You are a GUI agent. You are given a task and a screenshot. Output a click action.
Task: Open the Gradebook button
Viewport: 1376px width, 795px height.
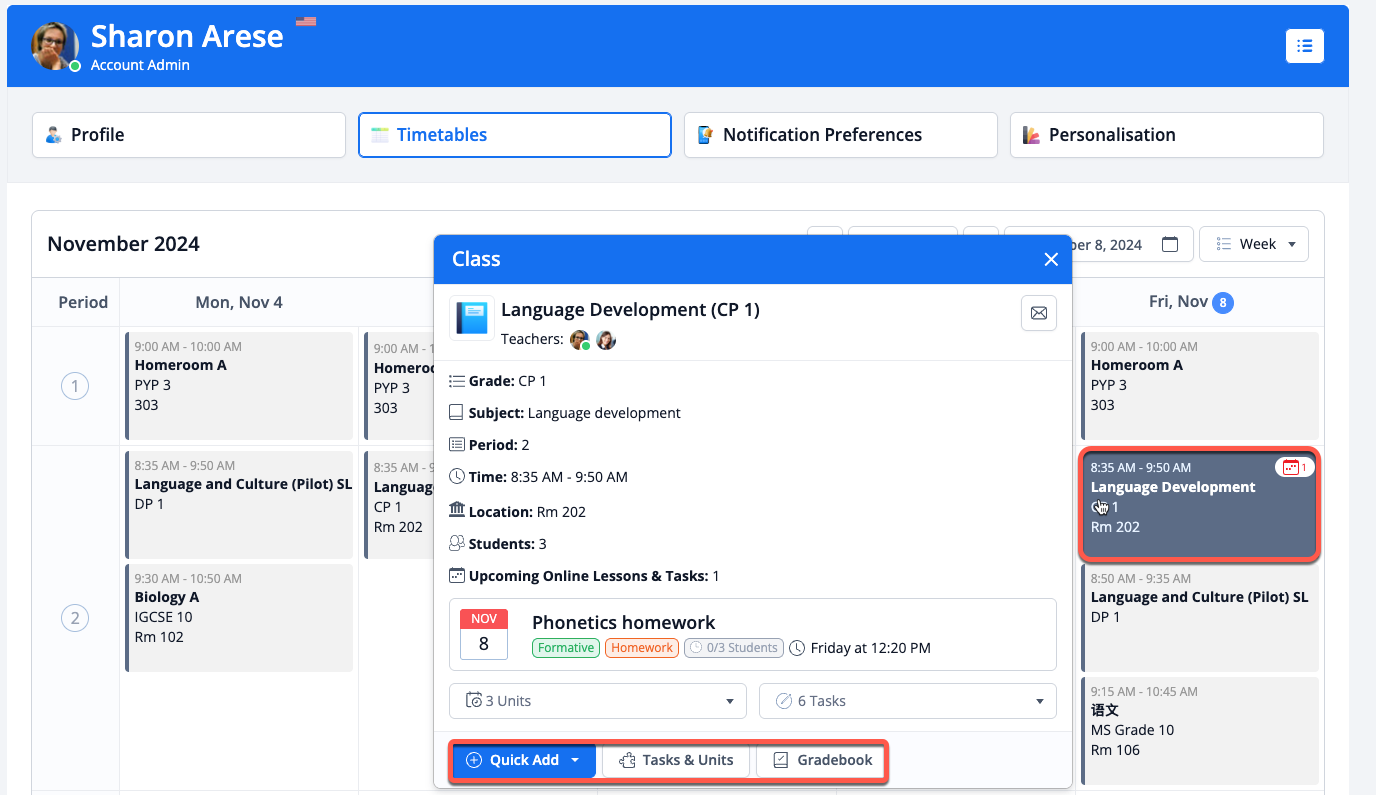tap(822, 761)
